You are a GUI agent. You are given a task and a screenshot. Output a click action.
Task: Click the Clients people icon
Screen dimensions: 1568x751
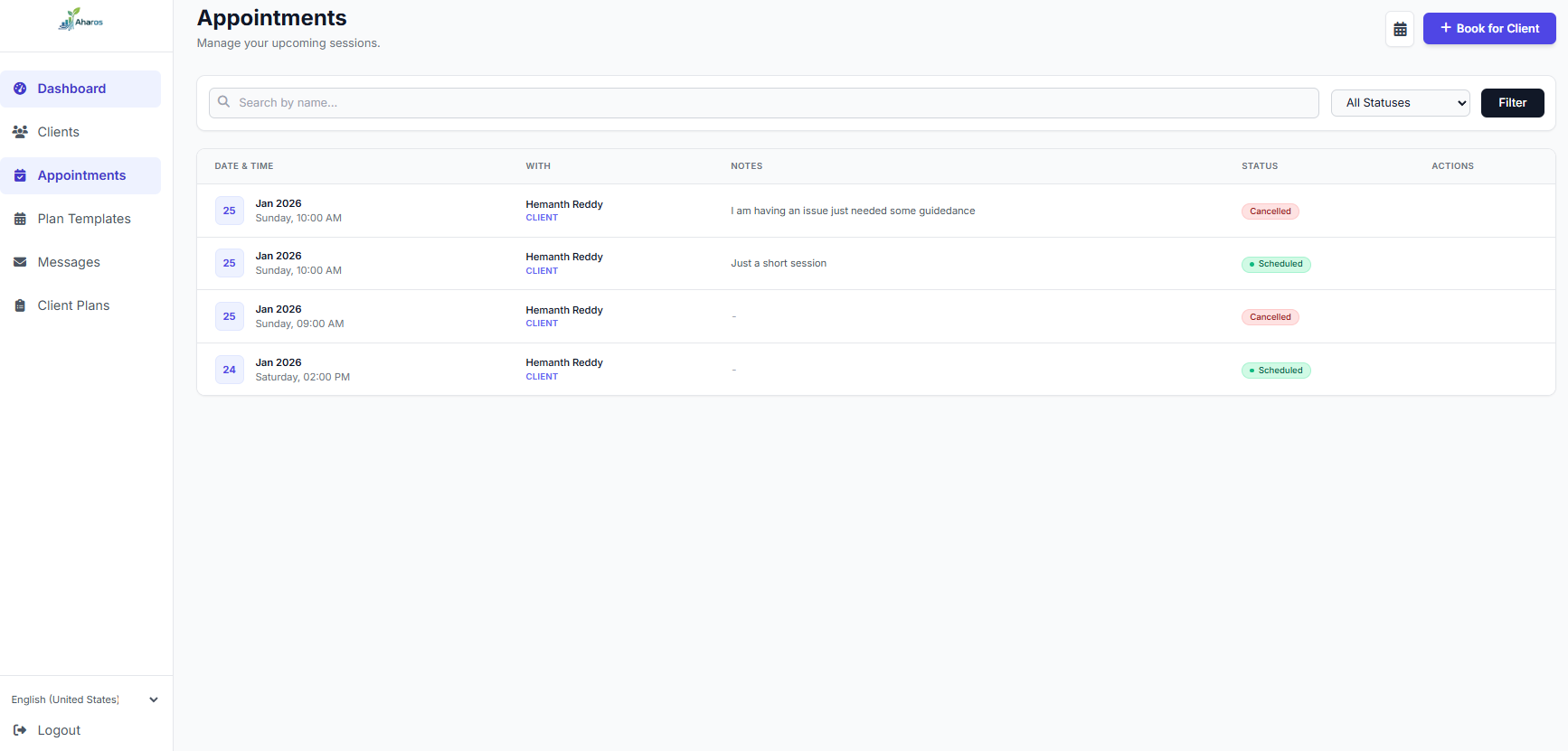[x=20, y=132]
